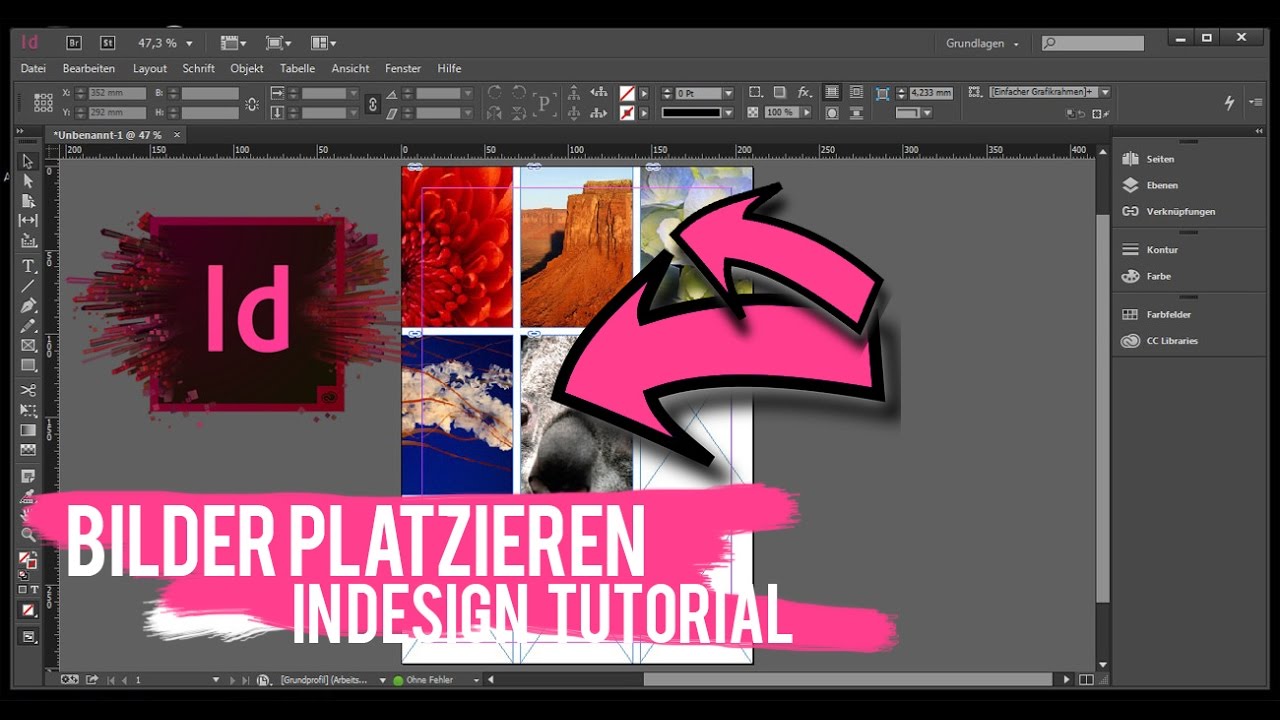Open the Ohne Fehler preflight dropdown
Viewport: 1280px width, 720px height.
point(476,680)
